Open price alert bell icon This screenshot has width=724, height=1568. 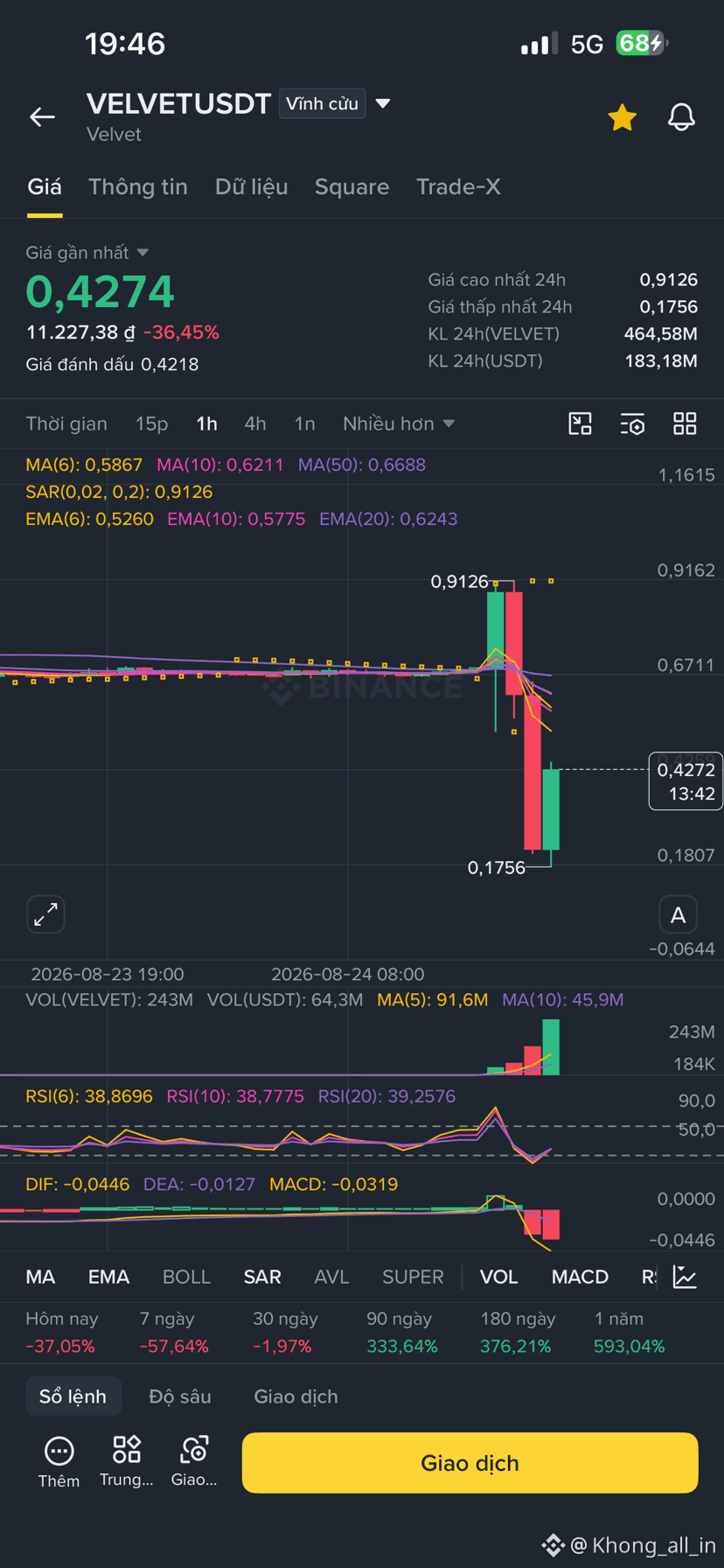point(681,117)
